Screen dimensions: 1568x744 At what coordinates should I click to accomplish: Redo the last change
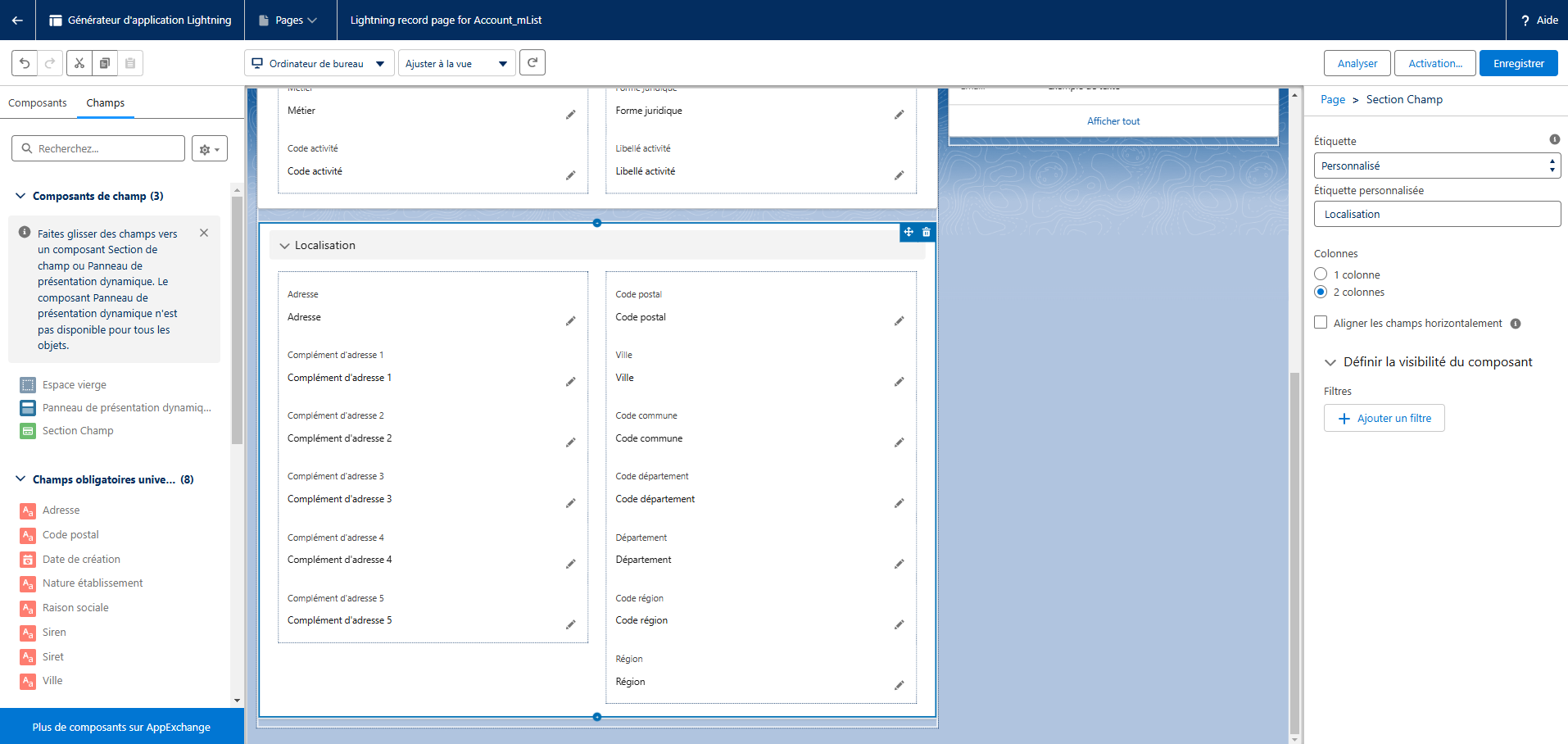pos(50,63)
